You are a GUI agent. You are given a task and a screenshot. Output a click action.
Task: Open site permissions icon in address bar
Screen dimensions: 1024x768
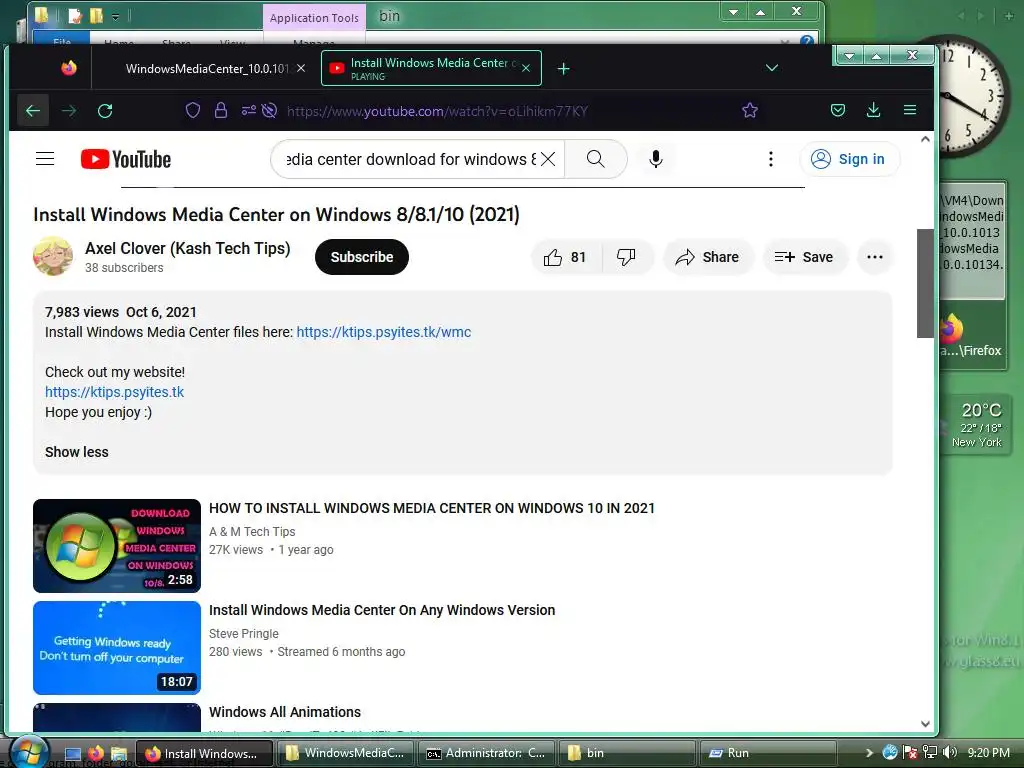pos(248,110)
